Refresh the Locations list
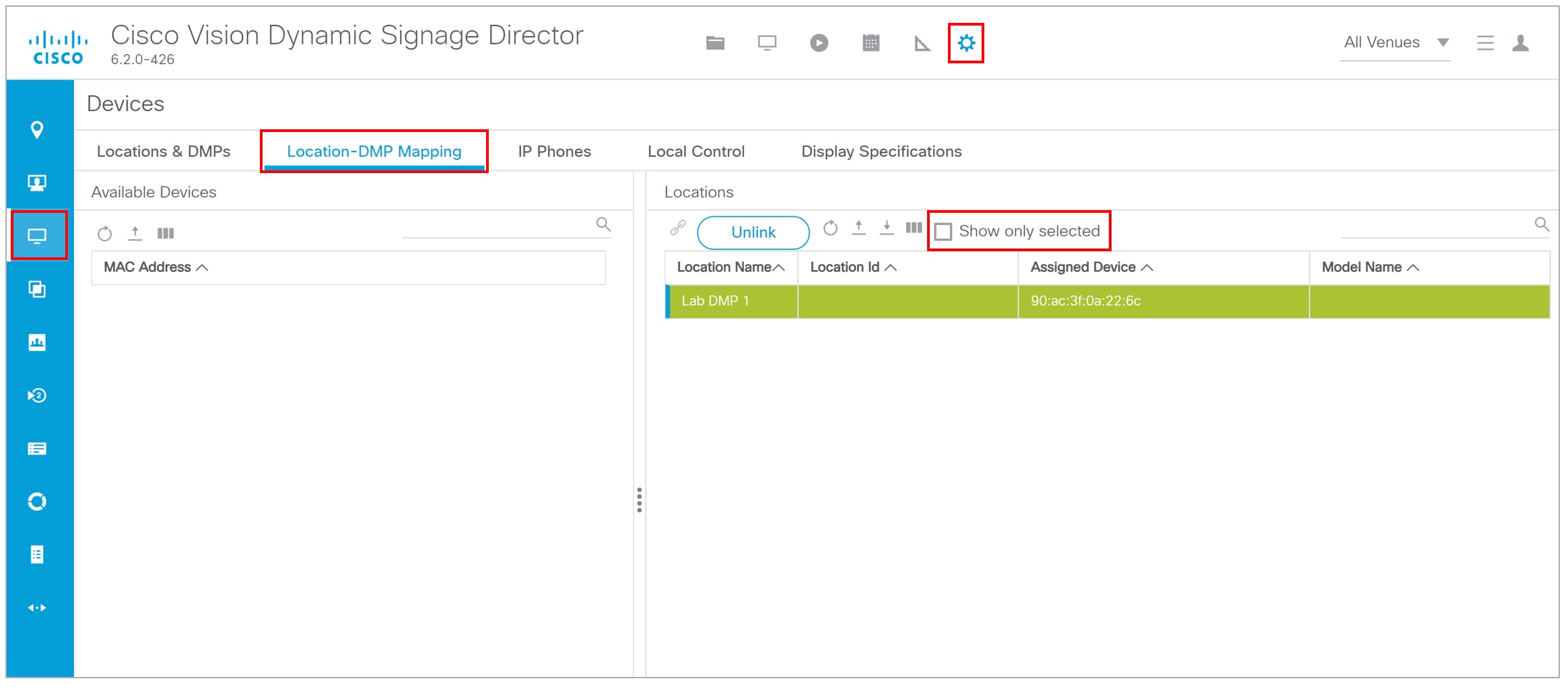 [x=831, y=228]
